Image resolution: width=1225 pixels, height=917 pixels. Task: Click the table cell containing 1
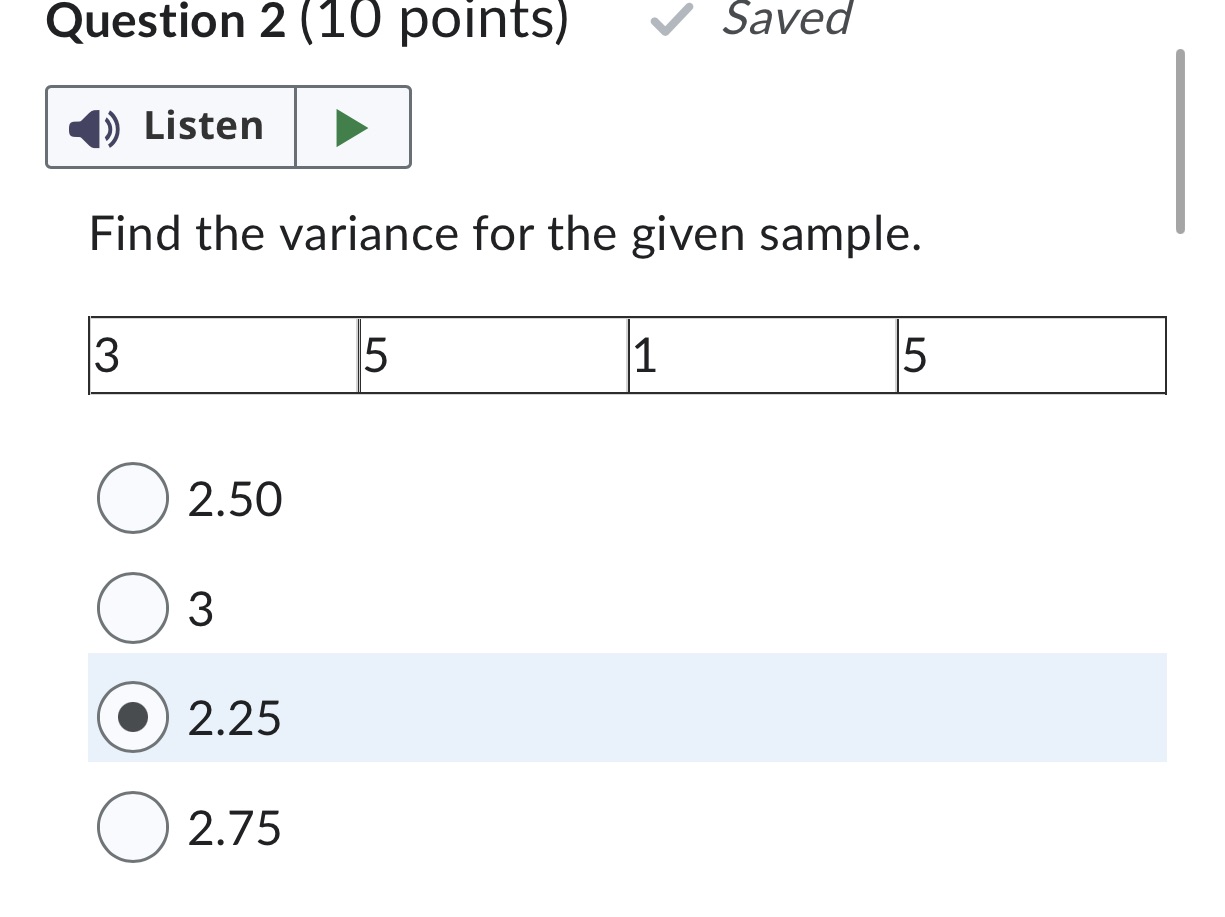pyautogui.click(x=760, y=356)
